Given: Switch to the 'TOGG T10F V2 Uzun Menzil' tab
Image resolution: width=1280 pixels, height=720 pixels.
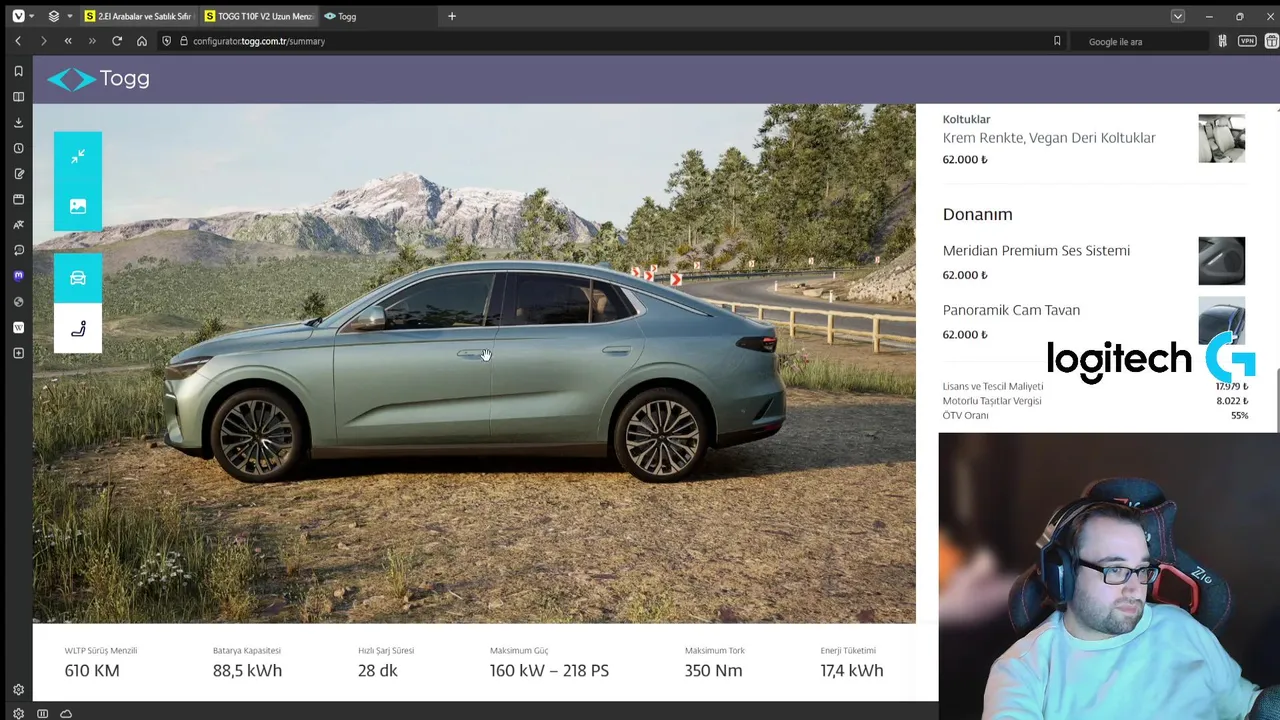Looking at the screenshot, I should click(x=258, y=16).
